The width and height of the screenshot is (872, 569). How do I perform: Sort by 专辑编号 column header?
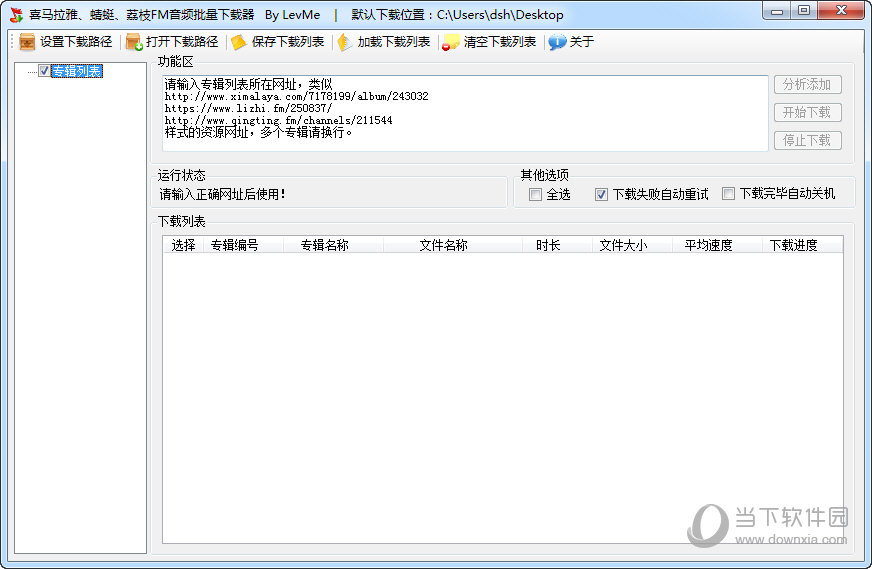pyautogui.click(x=244, y=245)
